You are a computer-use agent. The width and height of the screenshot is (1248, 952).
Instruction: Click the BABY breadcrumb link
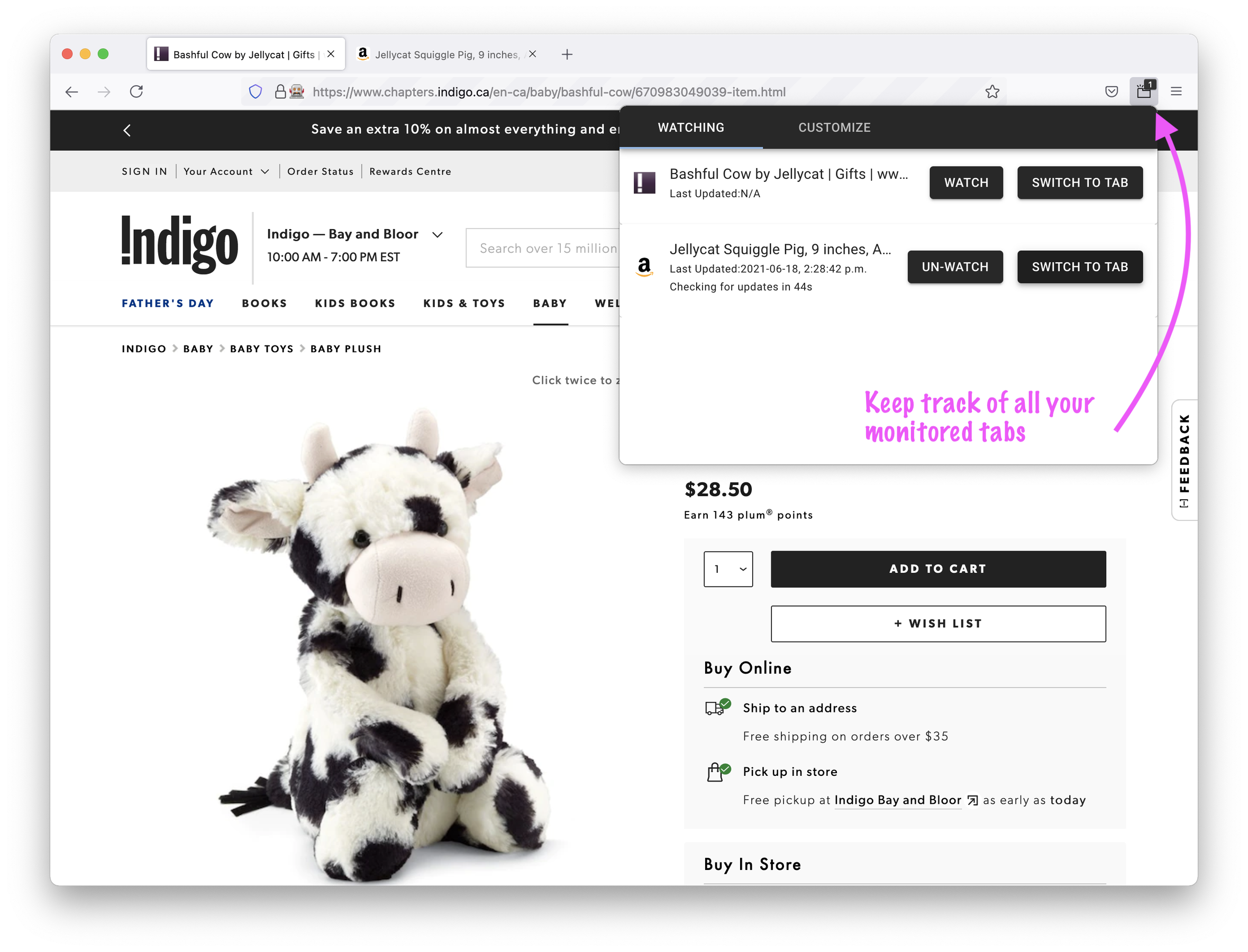(x=198, y=349)
